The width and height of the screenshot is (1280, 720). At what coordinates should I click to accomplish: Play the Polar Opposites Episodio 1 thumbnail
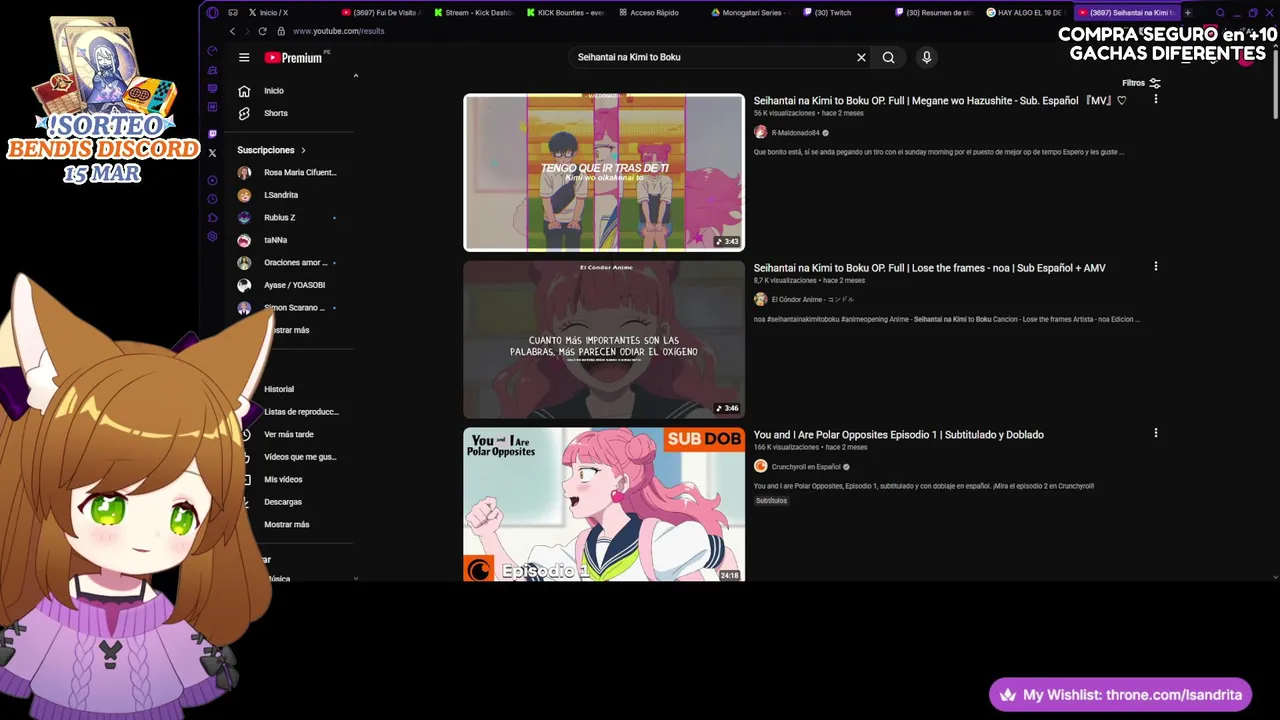point(604,504)
